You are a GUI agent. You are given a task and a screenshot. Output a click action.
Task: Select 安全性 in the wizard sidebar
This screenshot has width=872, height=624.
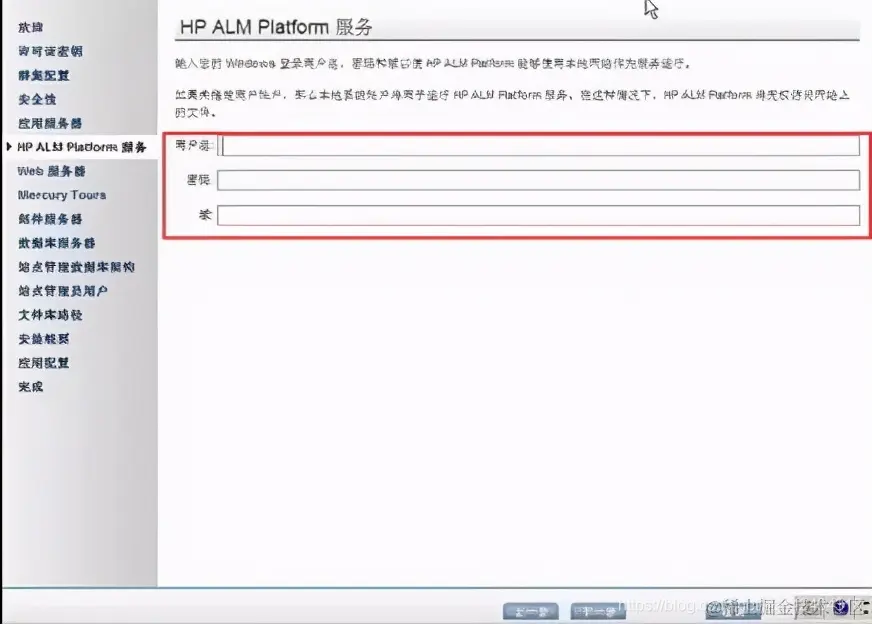[37, 99]
